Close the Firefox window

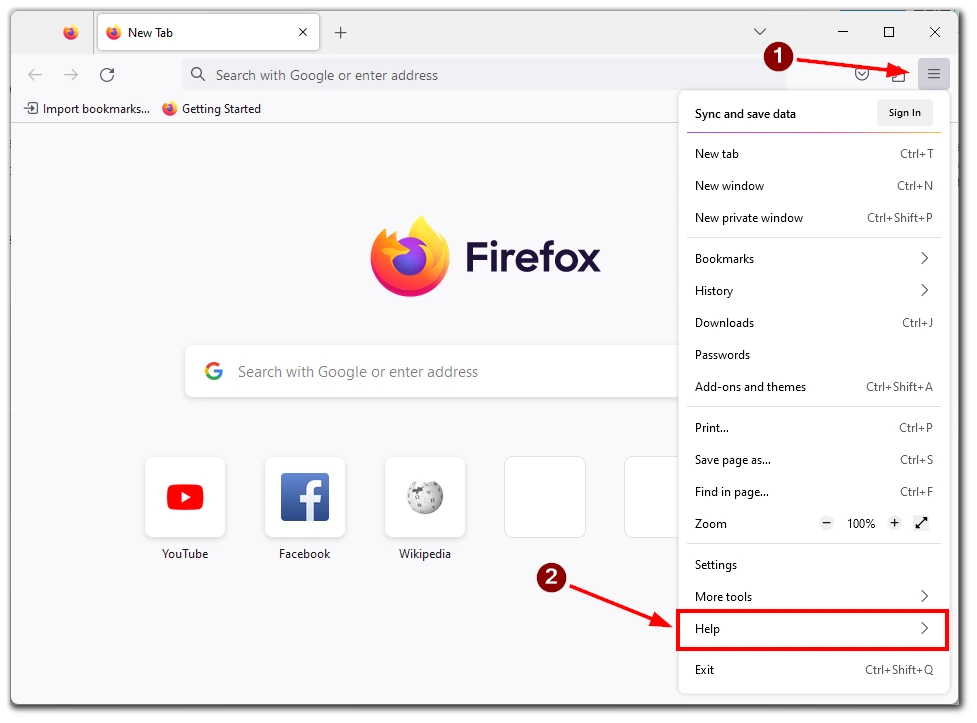coord(935,32)
